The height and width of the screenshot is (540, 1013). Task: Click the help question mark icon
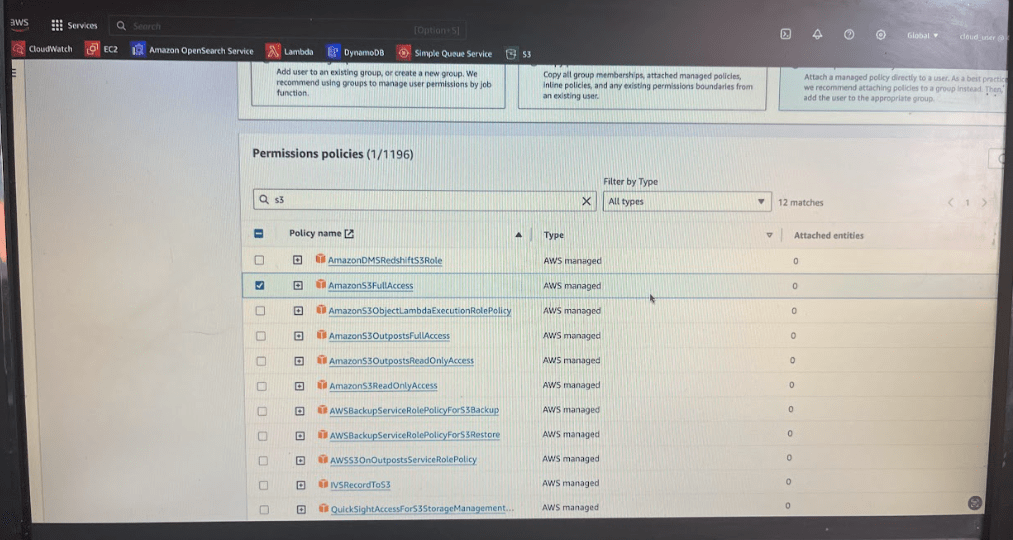(x=849, y=34)
